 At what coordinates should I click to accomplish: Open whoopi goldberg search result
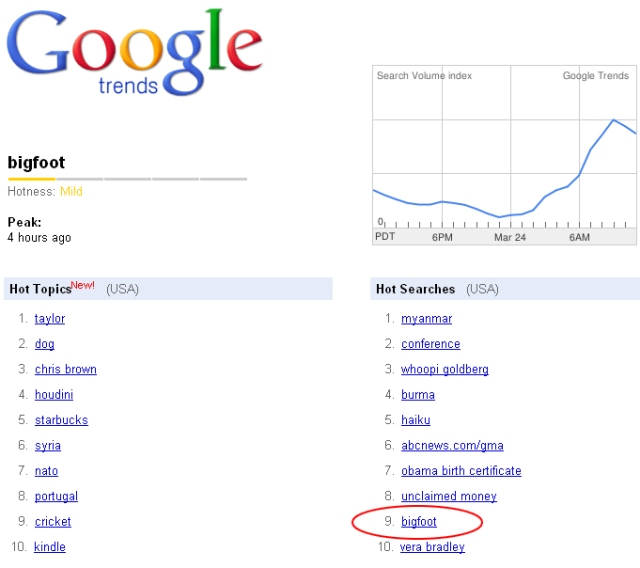pos(445,369)
